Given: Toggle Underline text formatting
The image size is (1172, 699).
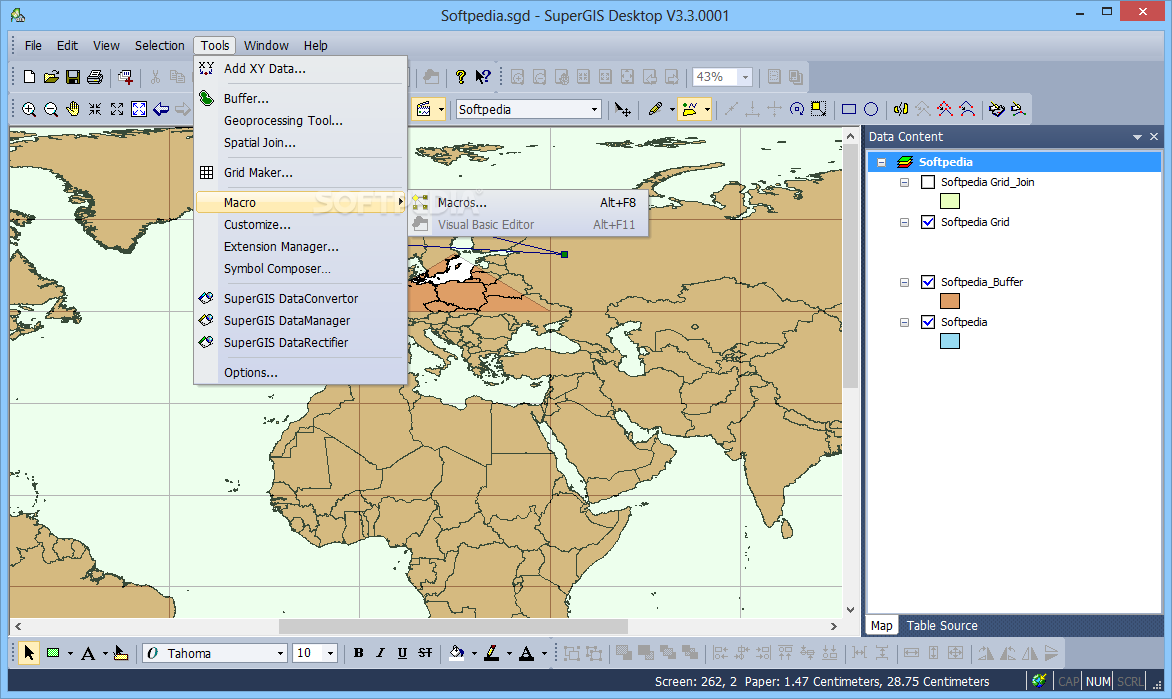Looking at the screenshot, I should pos(402,653).
